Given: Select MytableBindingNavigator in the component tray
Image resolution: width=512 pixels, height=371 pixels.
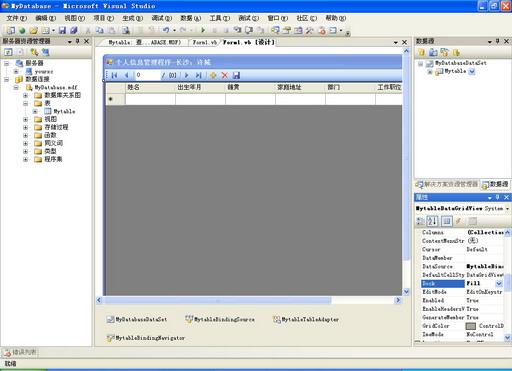Looking at the screenshot, I should tap(146, 338).
